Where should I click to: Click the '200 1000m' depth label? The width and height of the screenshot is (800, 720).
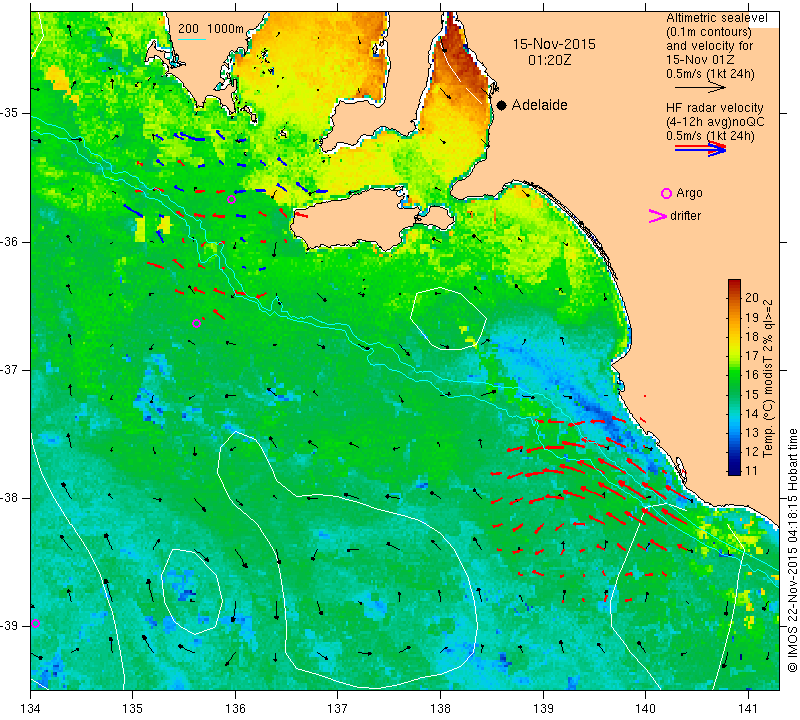coord(211,29)
